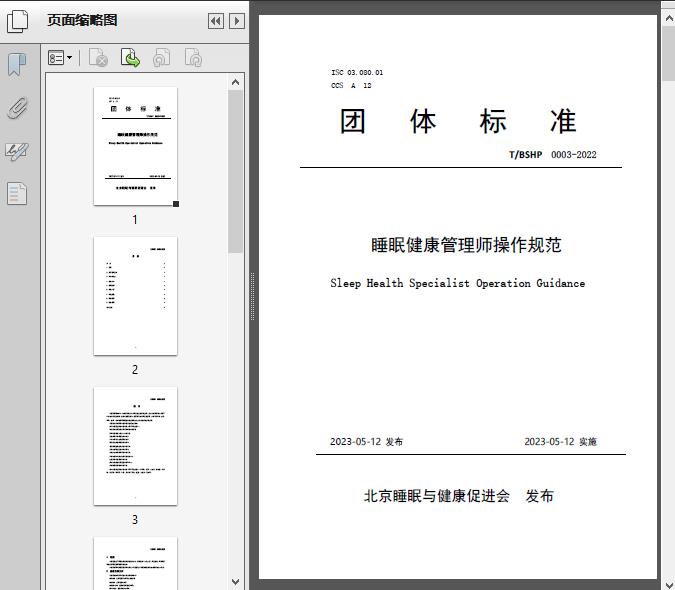675x590 pixels.
Task: Click the 'ISC 03.080.01' classification text
Action: click(357, 72)
